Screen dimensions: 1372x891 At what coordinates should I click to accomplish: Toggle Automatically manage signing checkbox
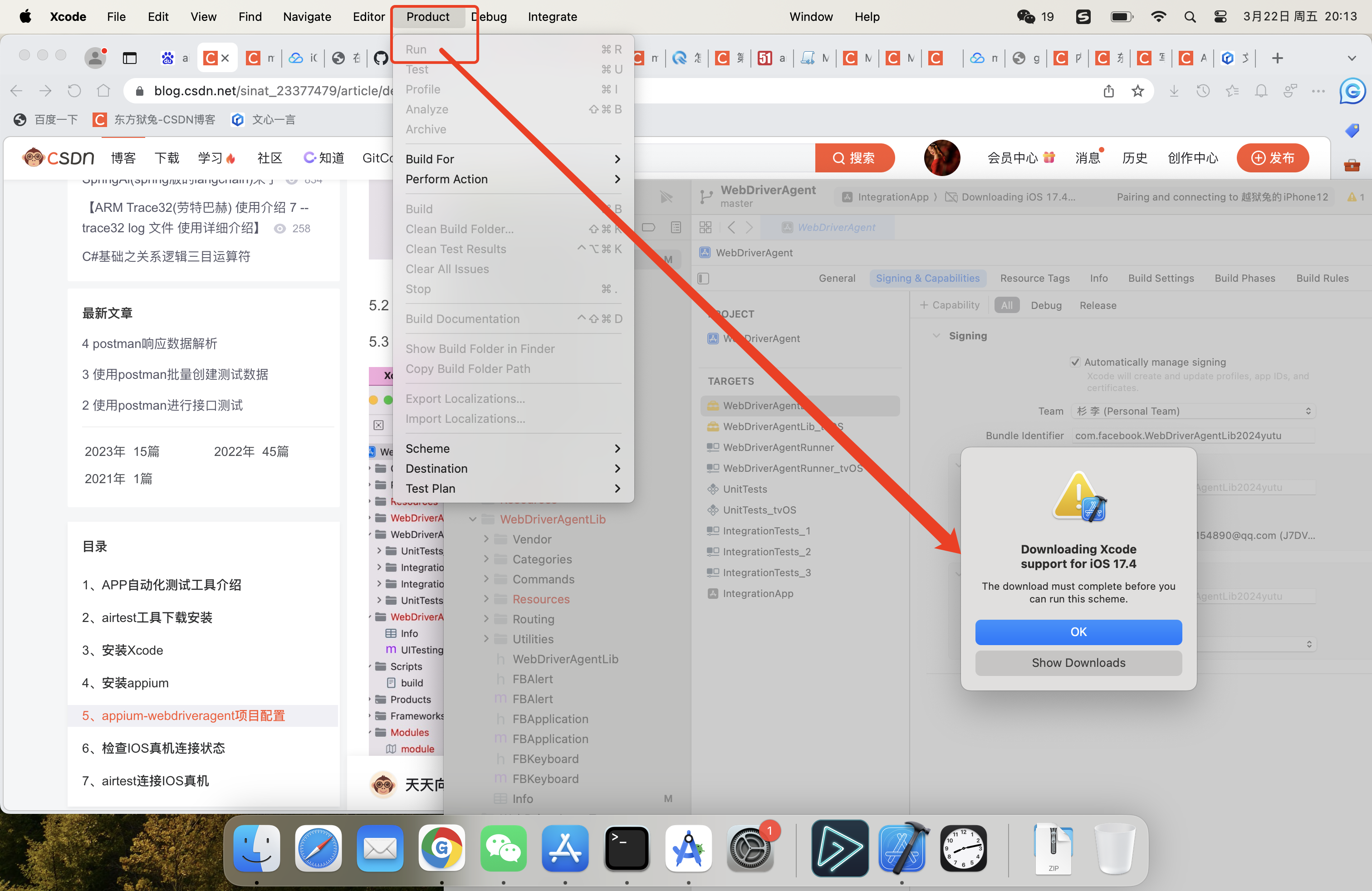(1074, 362)
